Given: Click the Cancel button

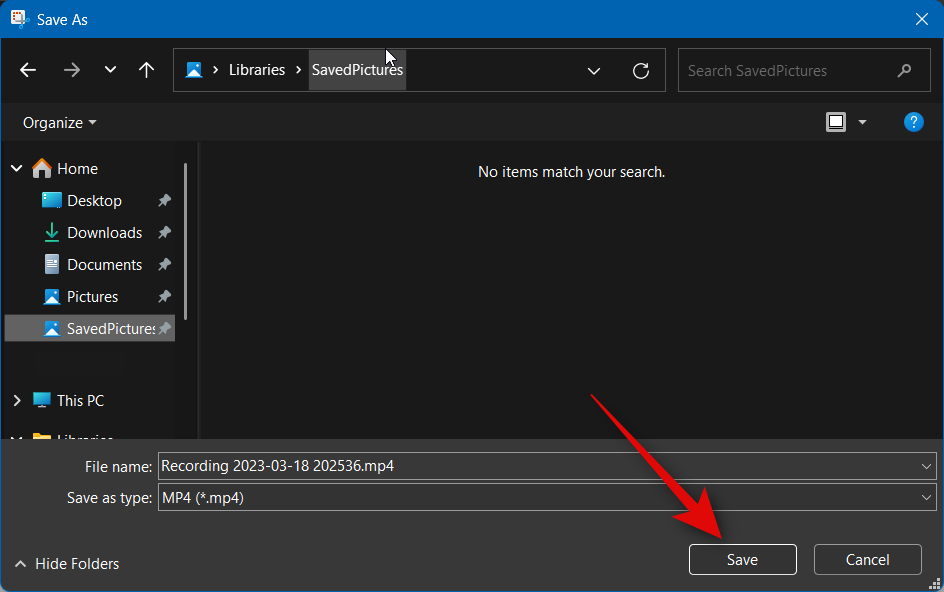Looking at the screenshot, I should tap(867, 560).
